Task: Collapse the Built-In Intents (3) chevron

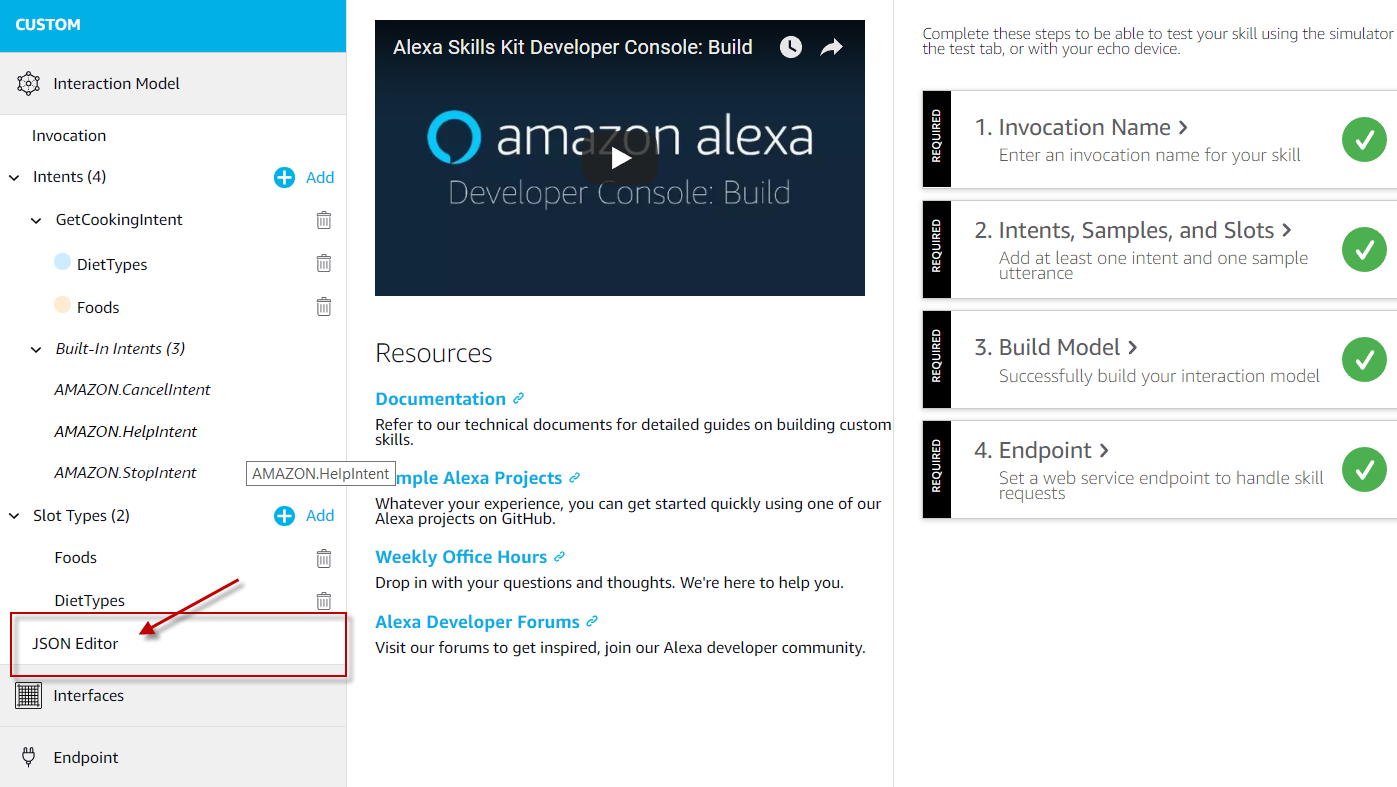Action: (36, 349)
